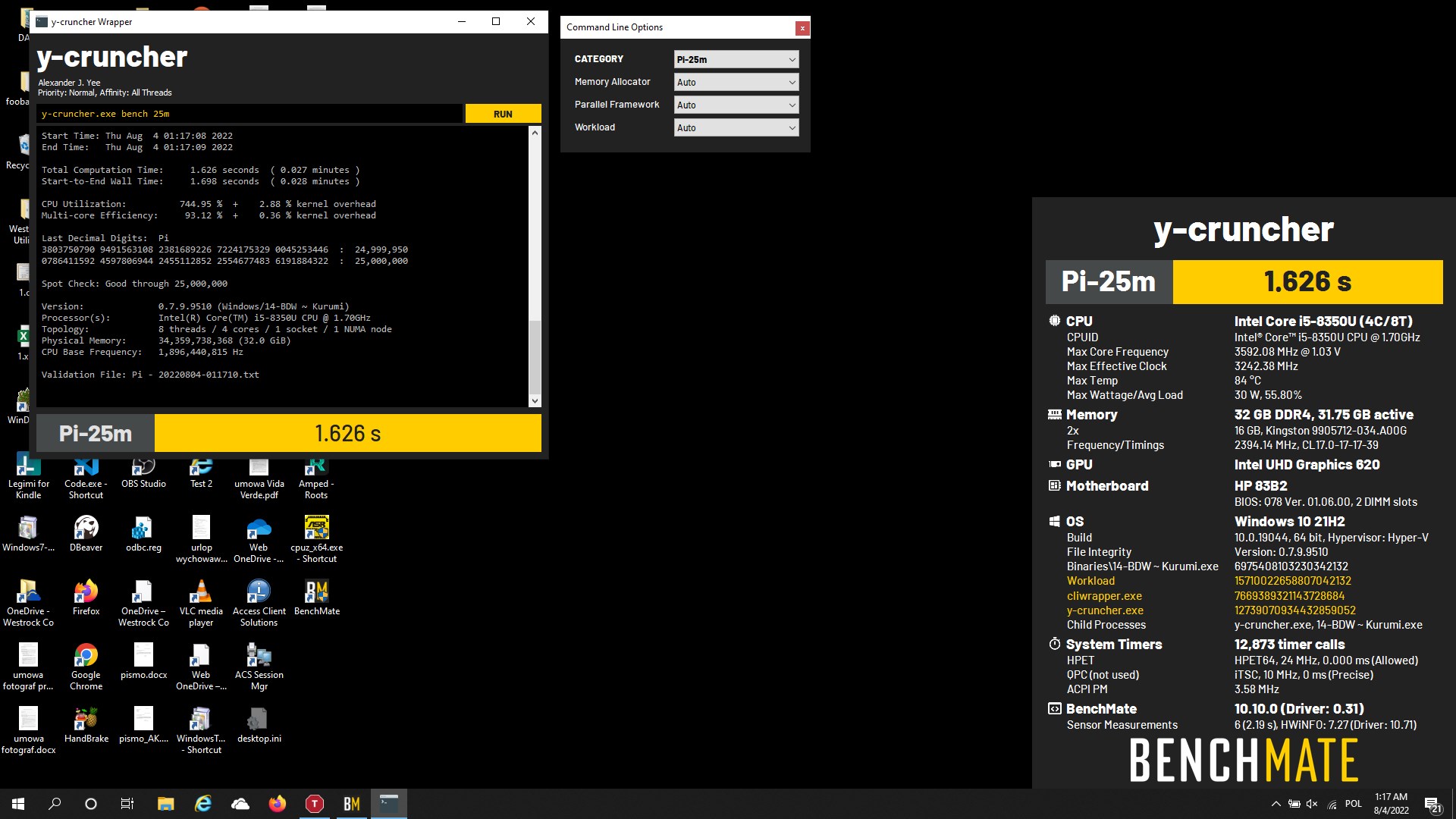The image size is (1456, 819).
Task: Open the notification center icon
Action: [1432, 804]
